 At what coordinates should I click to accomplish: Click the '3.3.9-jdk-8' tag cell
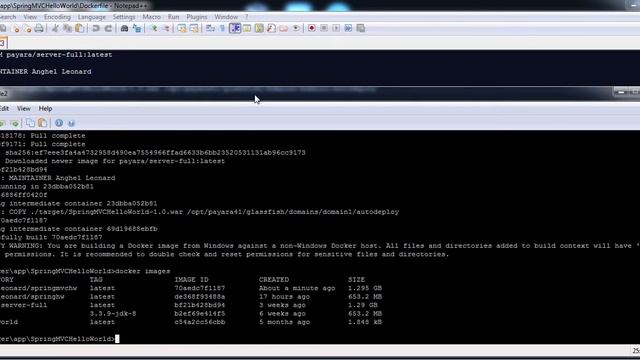coord(113,313)
